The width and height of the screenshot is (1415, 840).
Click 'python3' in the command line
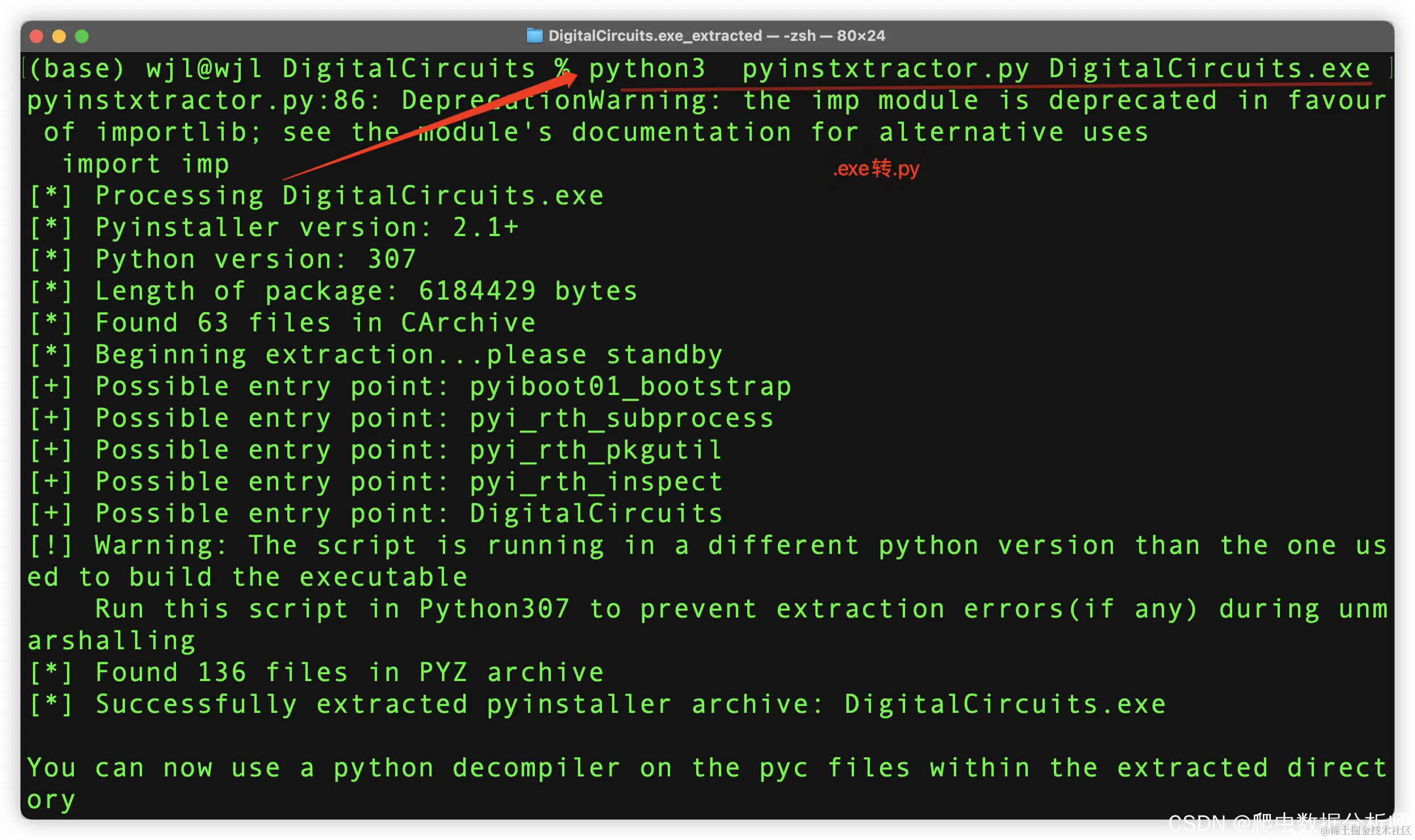pyautogui.click(x=647, y=69)
